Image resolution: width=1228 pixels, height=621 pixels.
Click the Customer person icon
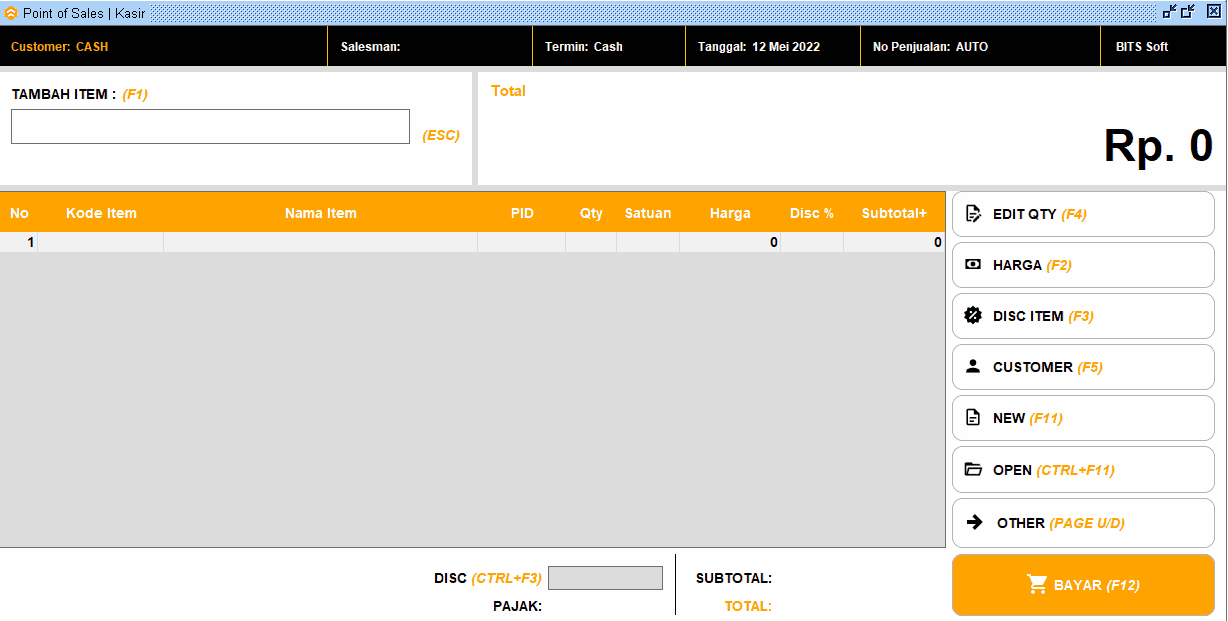973,367
